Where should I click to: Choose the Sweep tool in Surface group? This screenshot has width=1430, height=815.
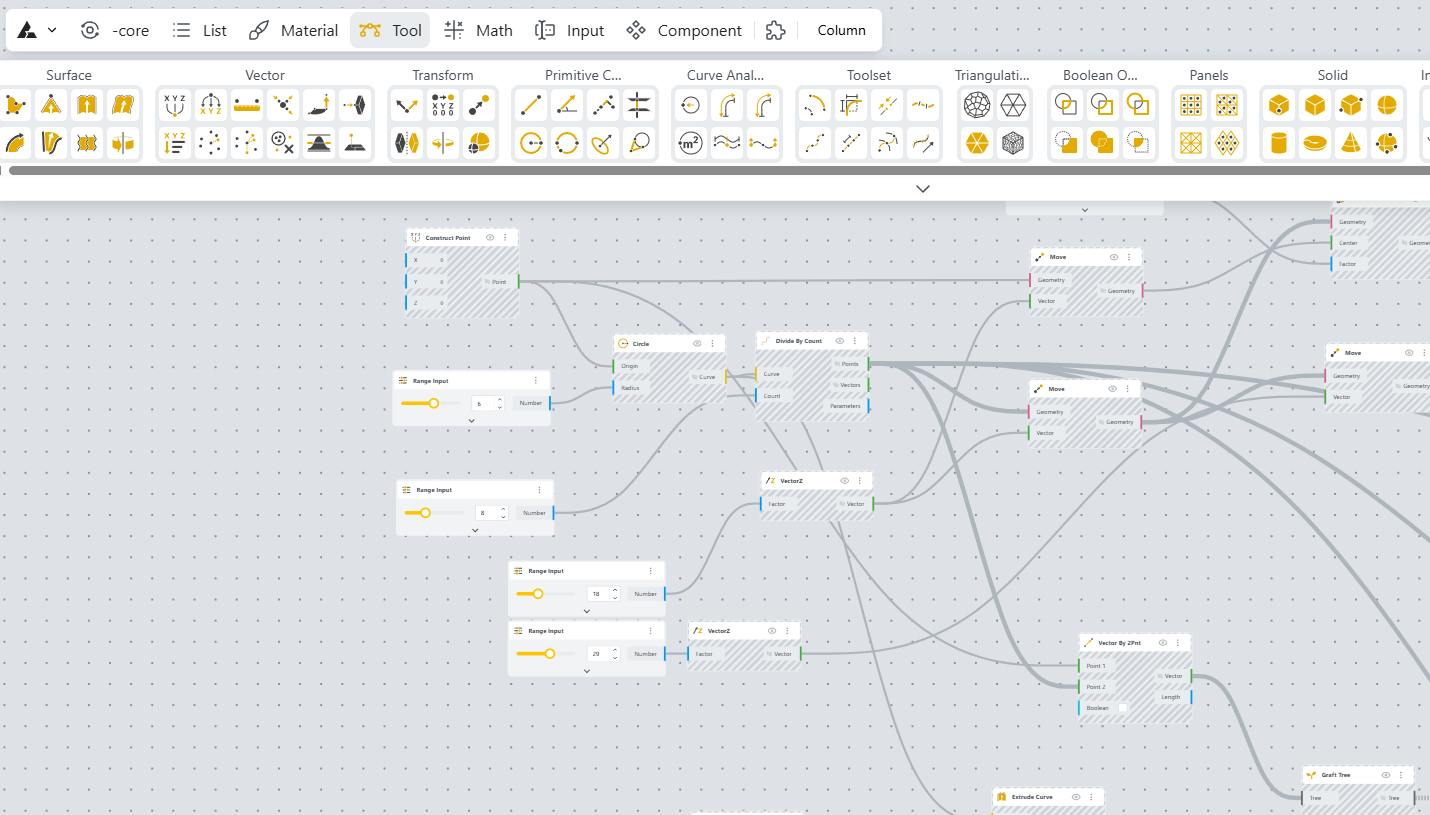[x=15, y=143]
